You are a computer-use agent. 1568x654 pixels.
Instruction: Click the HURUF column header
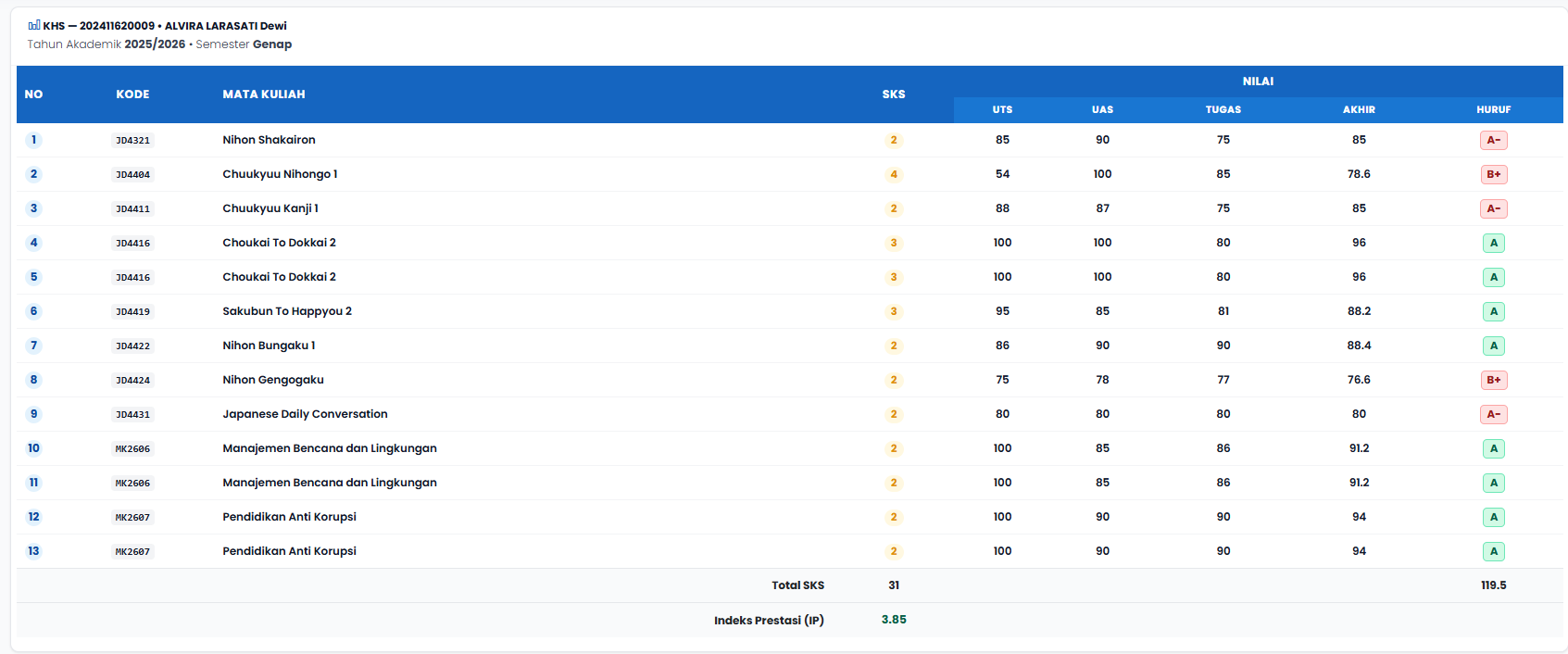[1493, 109]
